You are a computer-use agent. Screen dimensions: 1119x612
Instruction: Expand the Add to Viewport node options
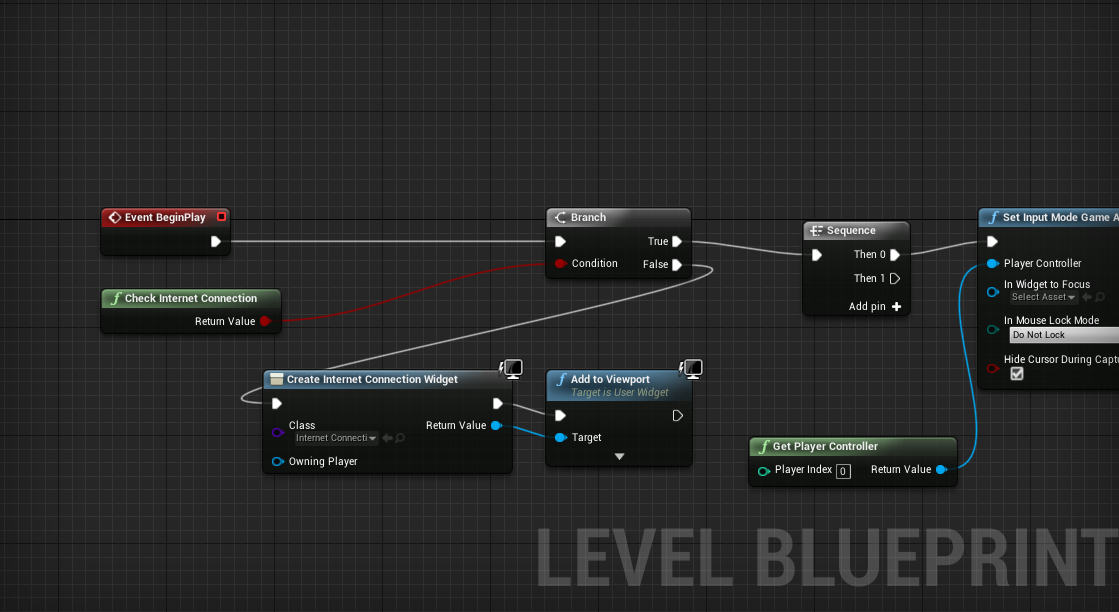[x=619, y=457]
